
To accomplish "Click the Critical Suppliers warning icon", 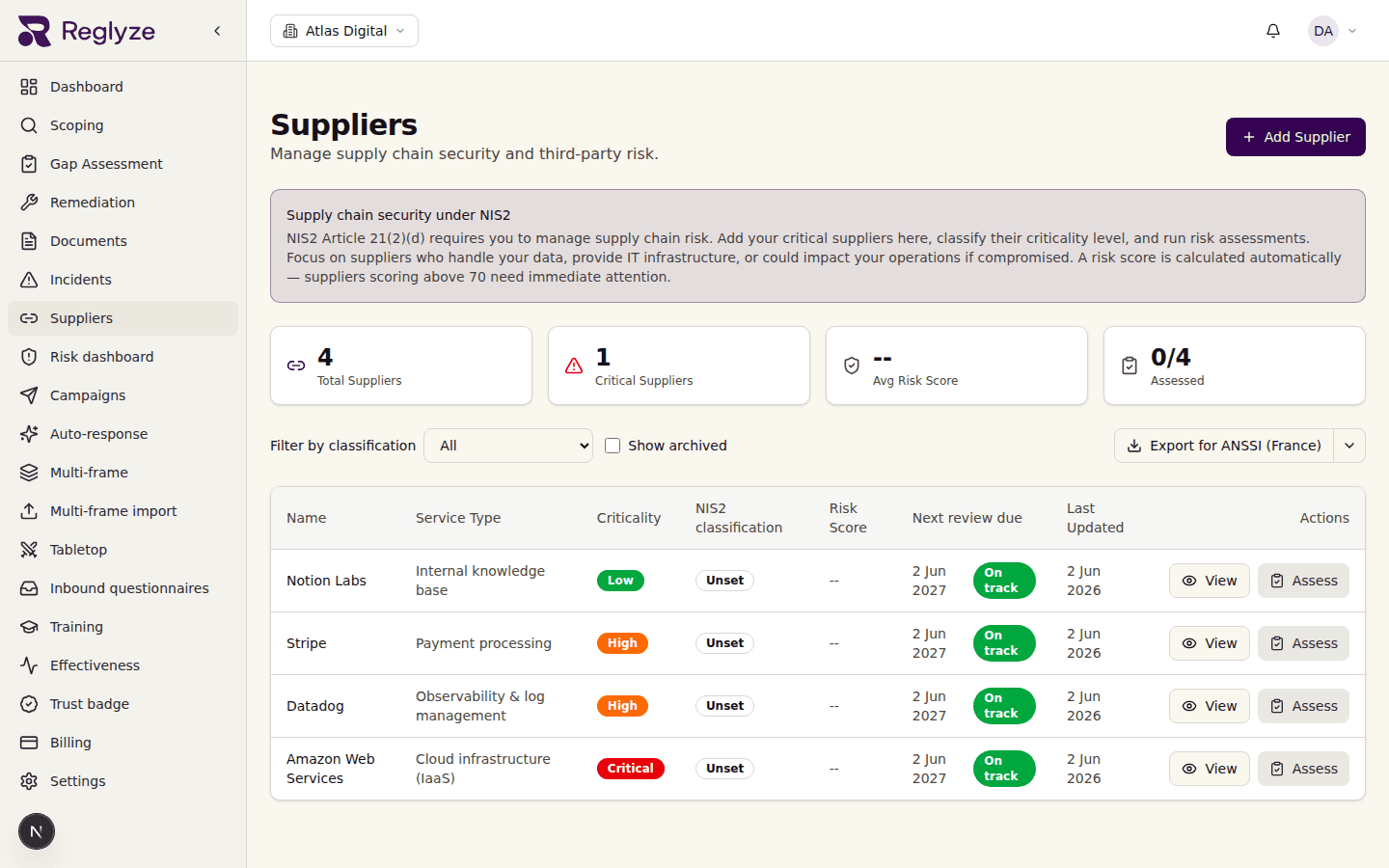I will [574, 366].
